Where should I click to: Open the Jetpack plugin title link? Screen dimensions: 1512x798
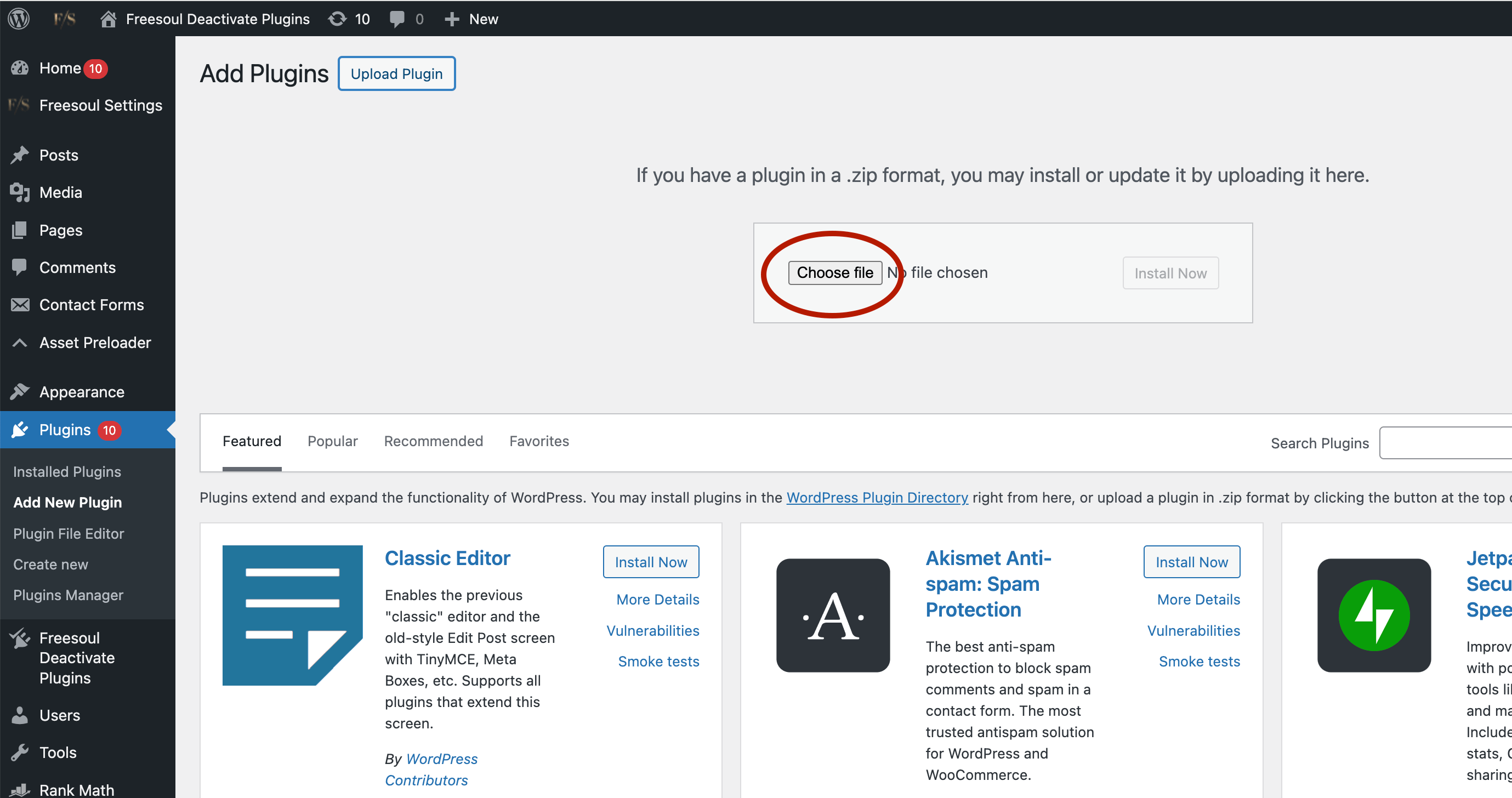coord(1489,583)
